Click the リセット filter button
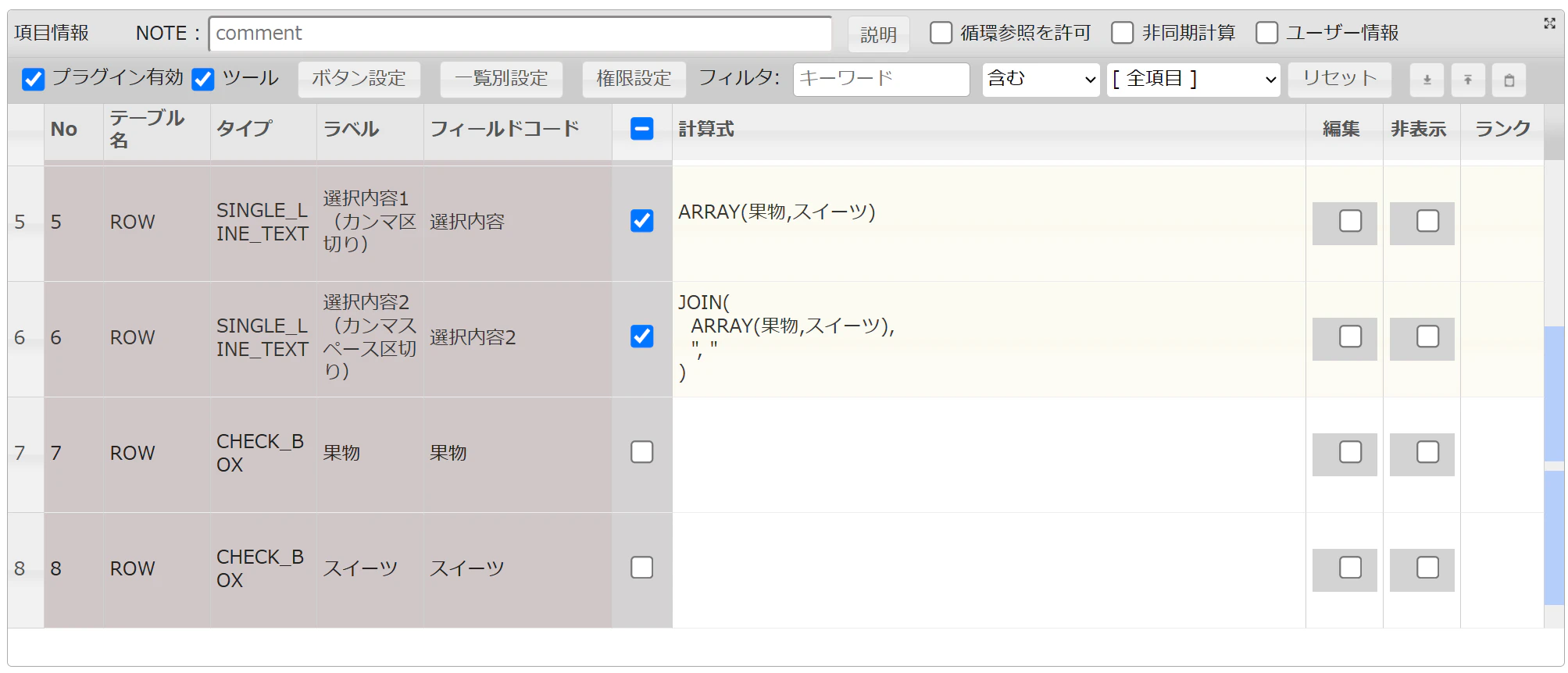 [1340, 79]
